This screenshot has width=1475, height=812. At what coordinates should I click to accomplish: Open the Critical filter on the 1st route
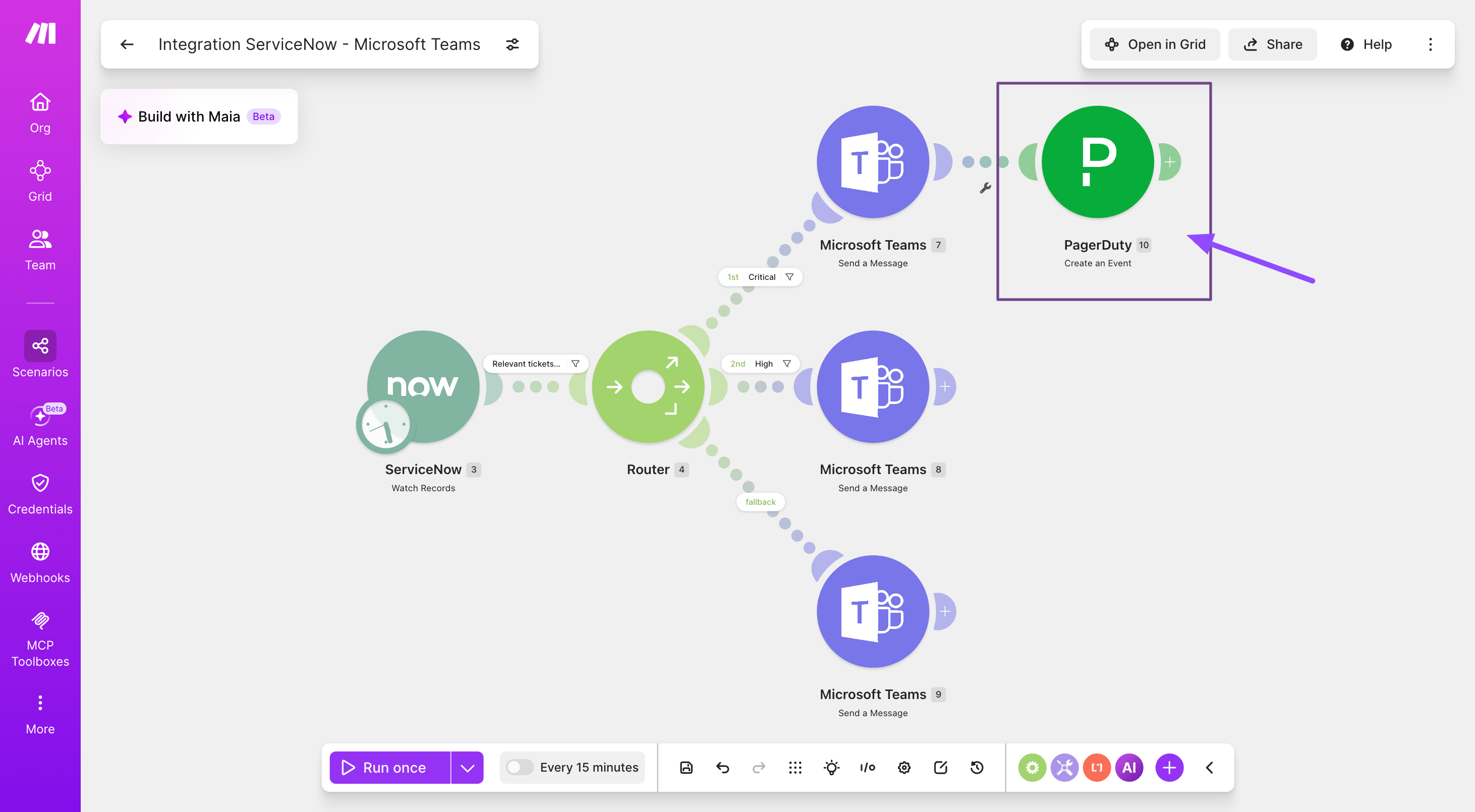point(760,276)
